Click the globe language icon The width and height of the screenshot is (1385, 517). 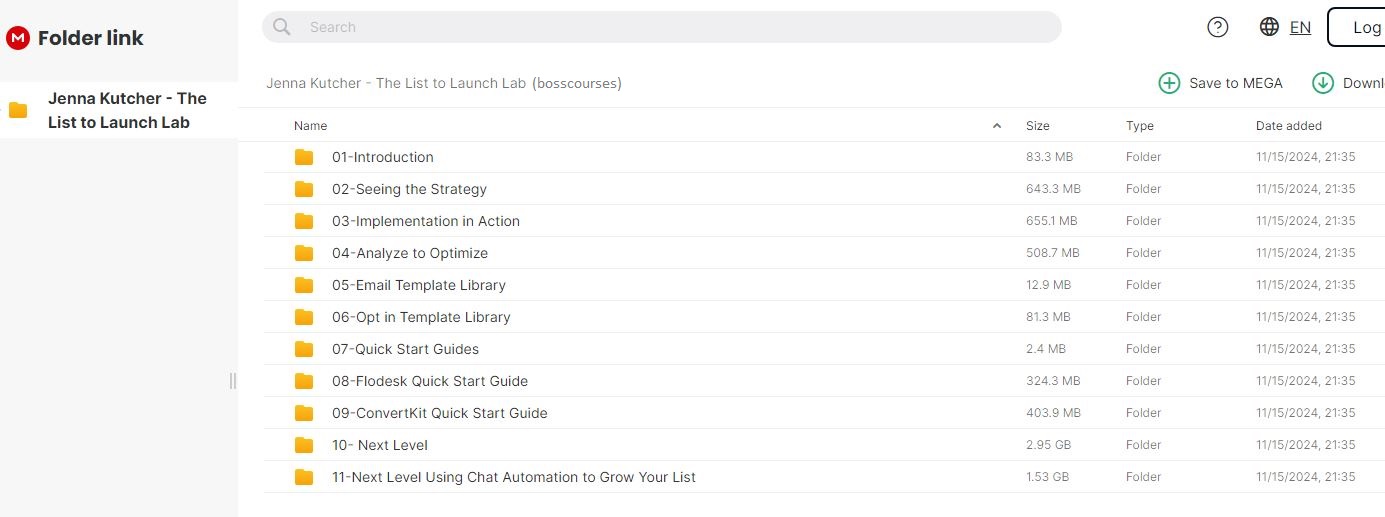pos(1269,27)
